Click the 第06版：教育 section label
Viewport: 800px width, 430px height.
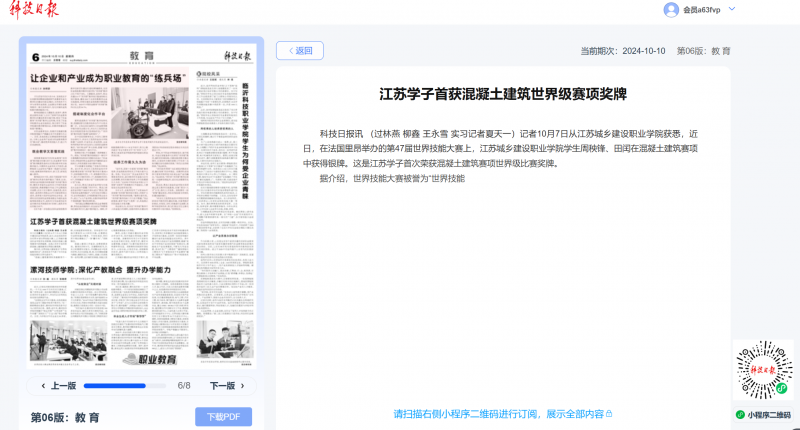pyautogui.click(x=65, y=417)
